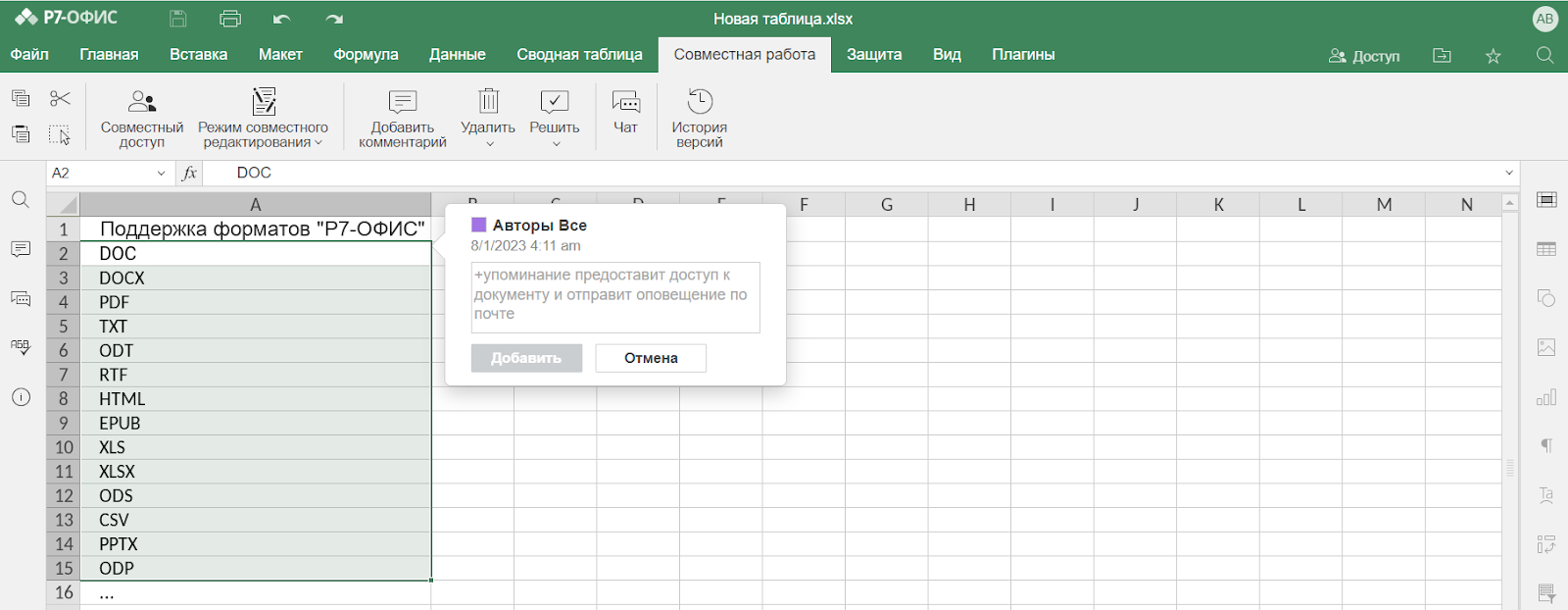
Task: Click the Paste icon in the toolbar
Action: coord(21,134)
